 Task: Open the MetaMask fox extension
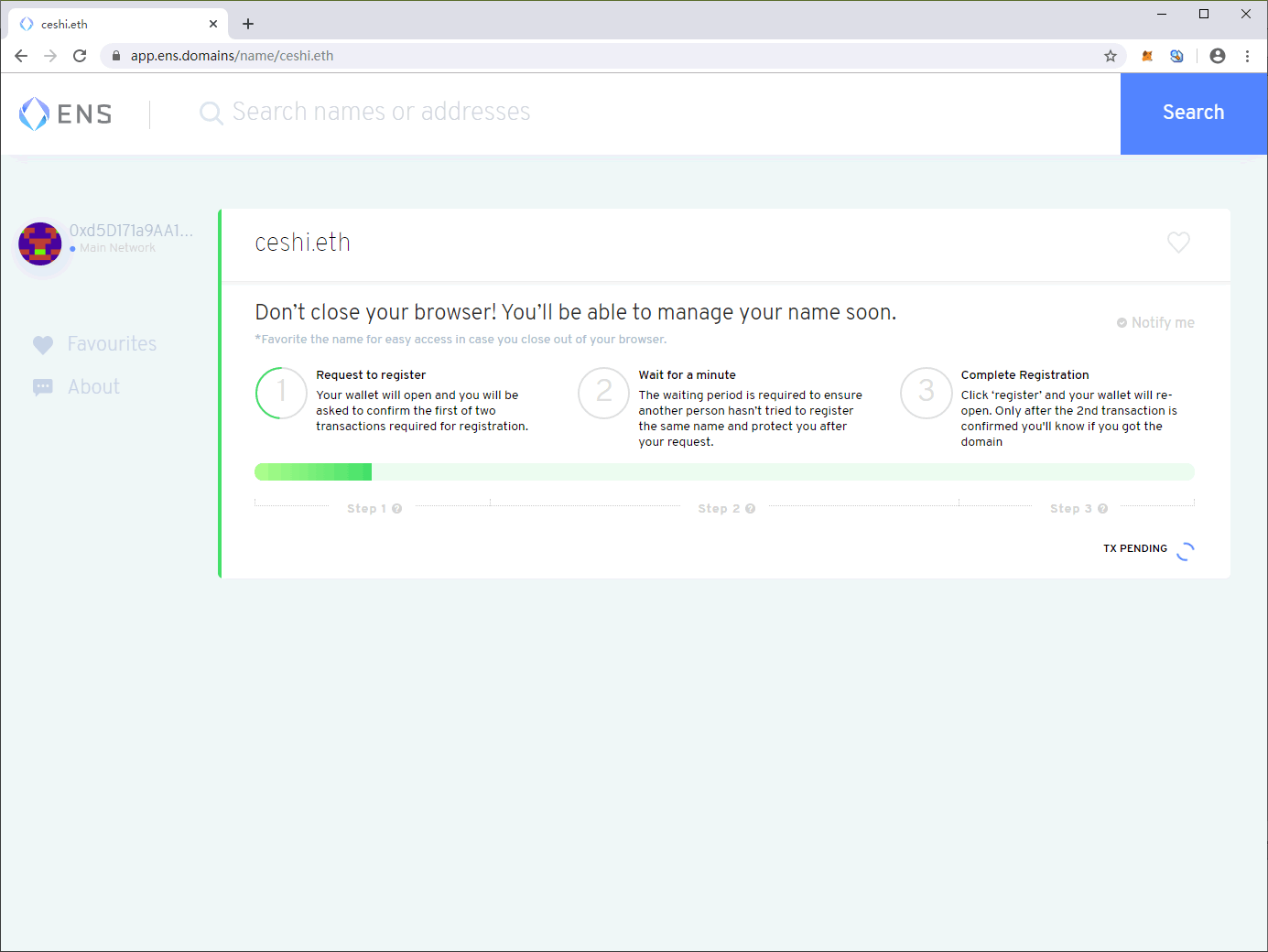(x=1147, y=56)
